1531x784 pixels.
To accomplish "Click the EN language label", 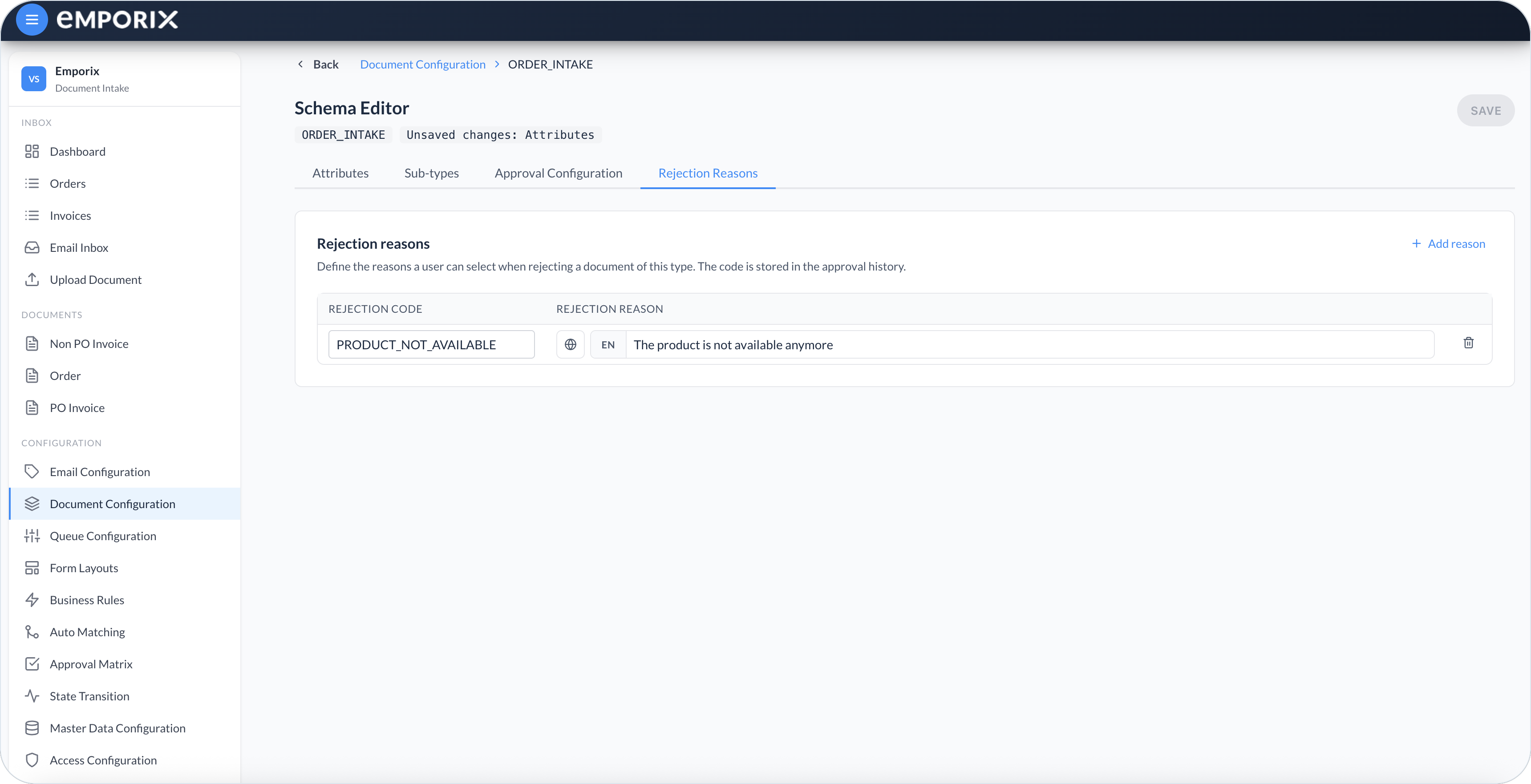I will 608,345.
